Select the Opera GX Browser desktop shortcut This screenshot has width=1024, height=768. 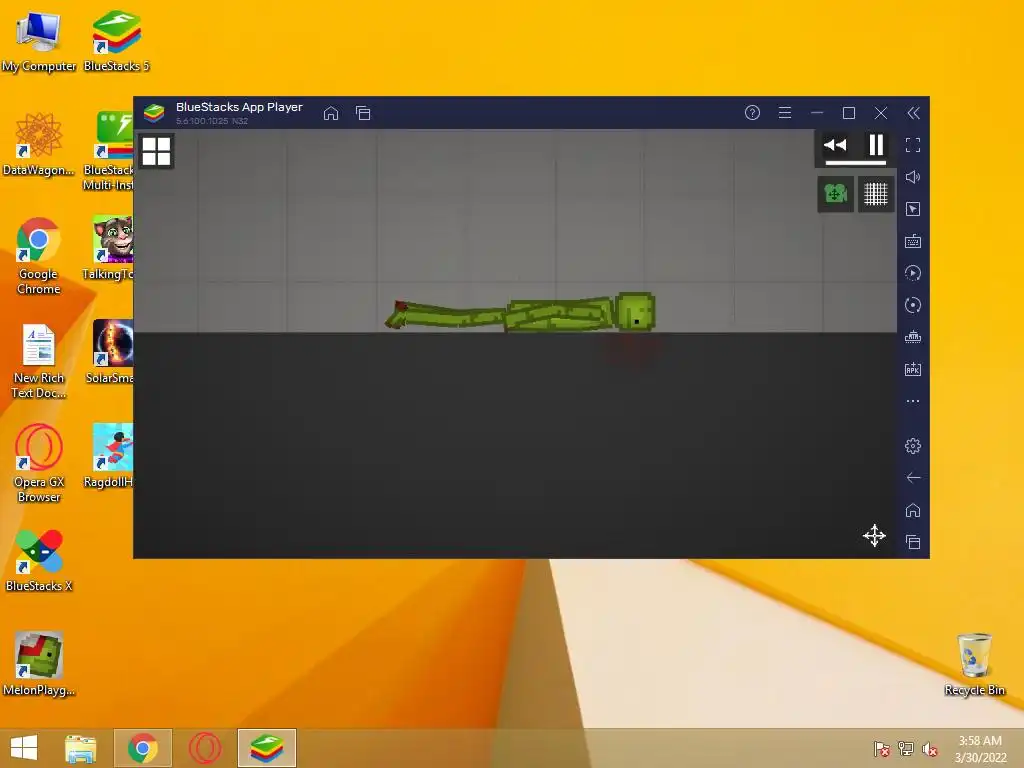click(x=39, y=464)
